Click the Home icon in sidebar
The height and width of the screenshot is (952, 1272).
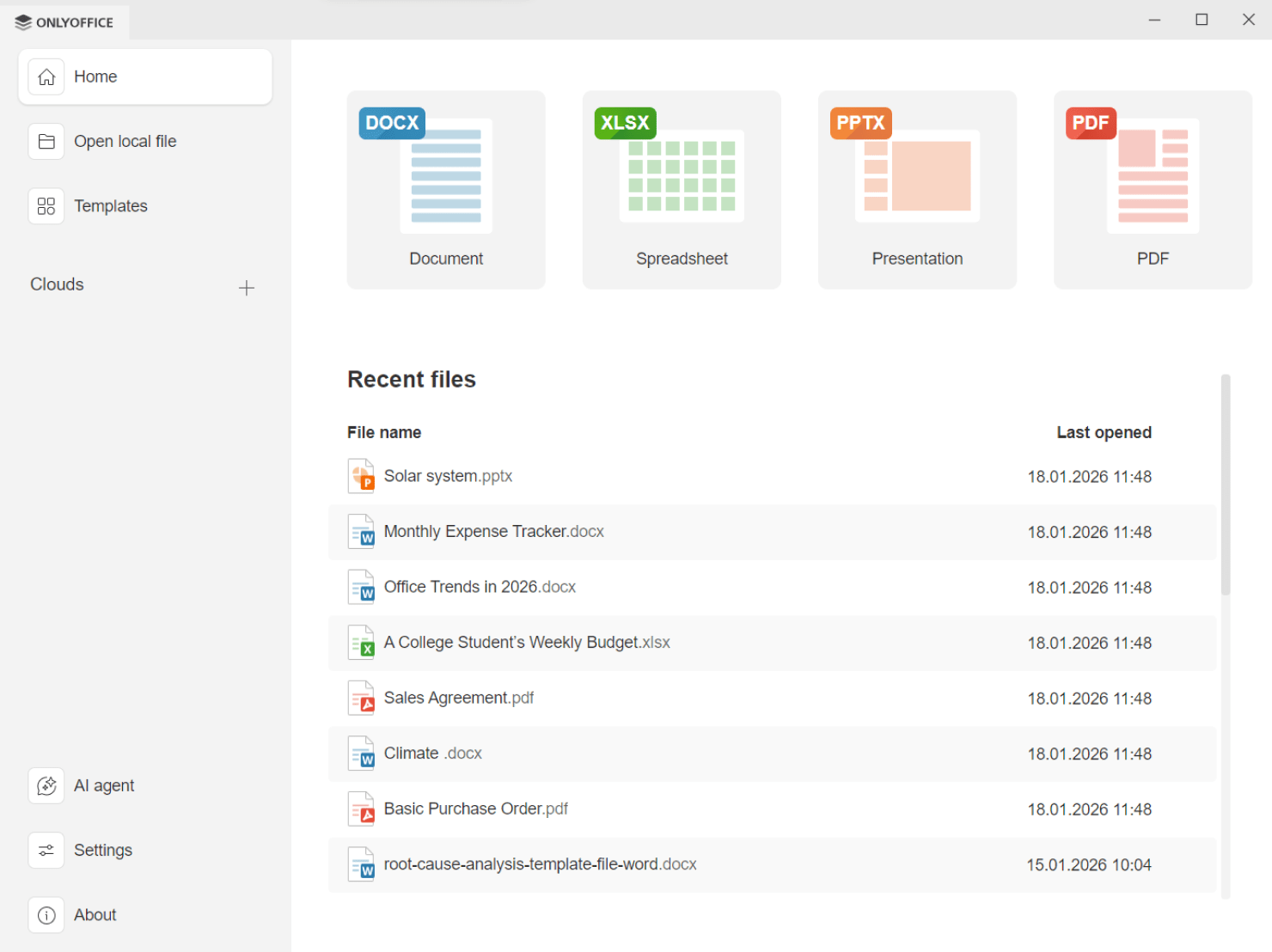[x=46, y=77]
